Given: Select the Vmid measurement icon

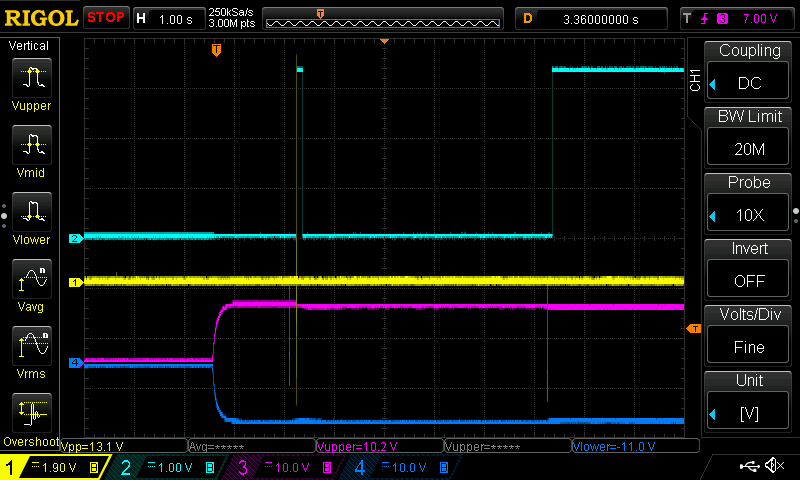Looking at the screenshot, I should tap(32, 144).
